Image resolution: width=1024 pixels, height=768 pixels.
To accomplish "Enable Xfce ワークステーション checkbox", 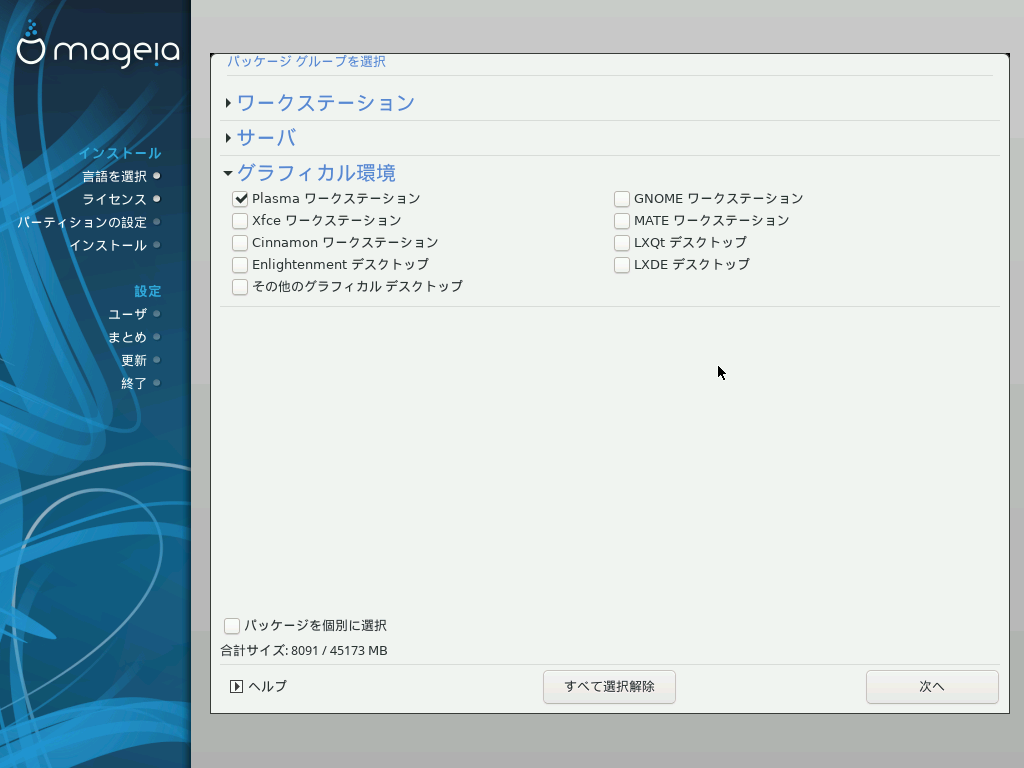I will [240, 221].
